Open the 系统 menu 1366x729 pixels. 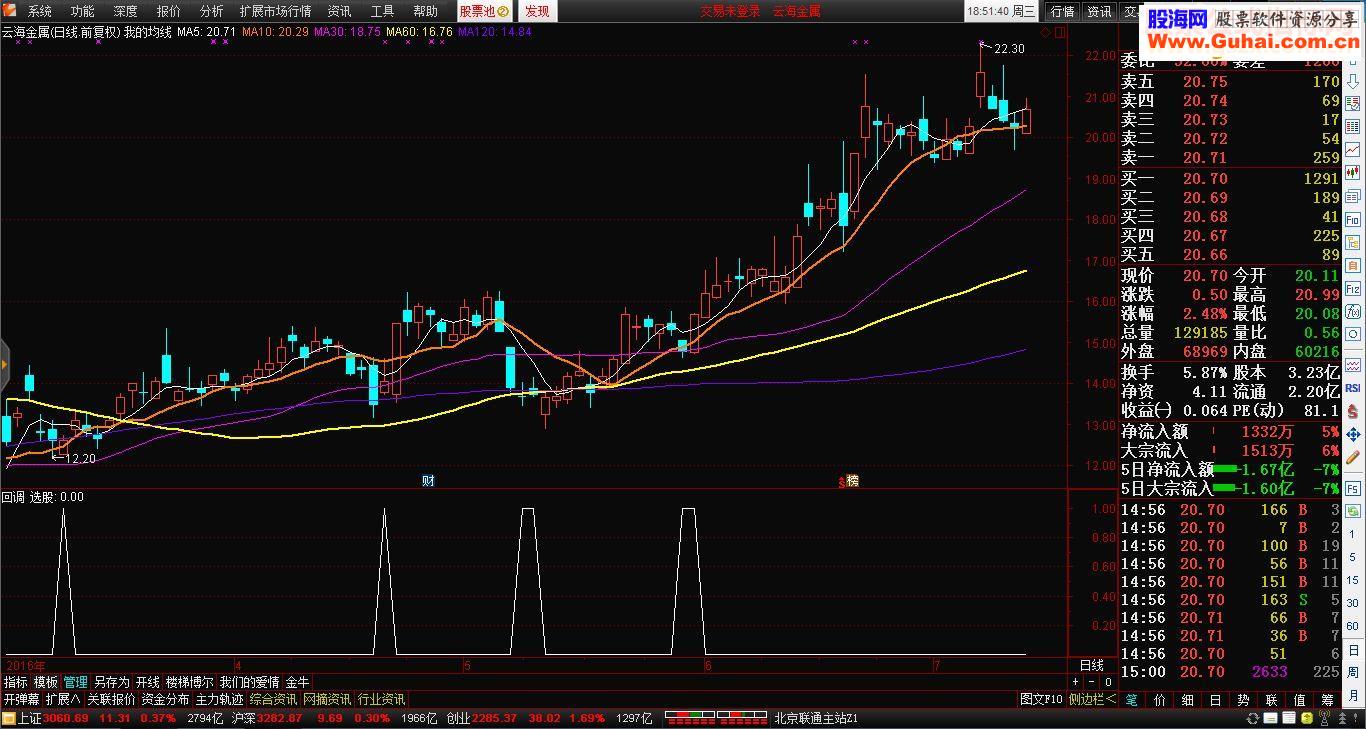coord(40,11)
